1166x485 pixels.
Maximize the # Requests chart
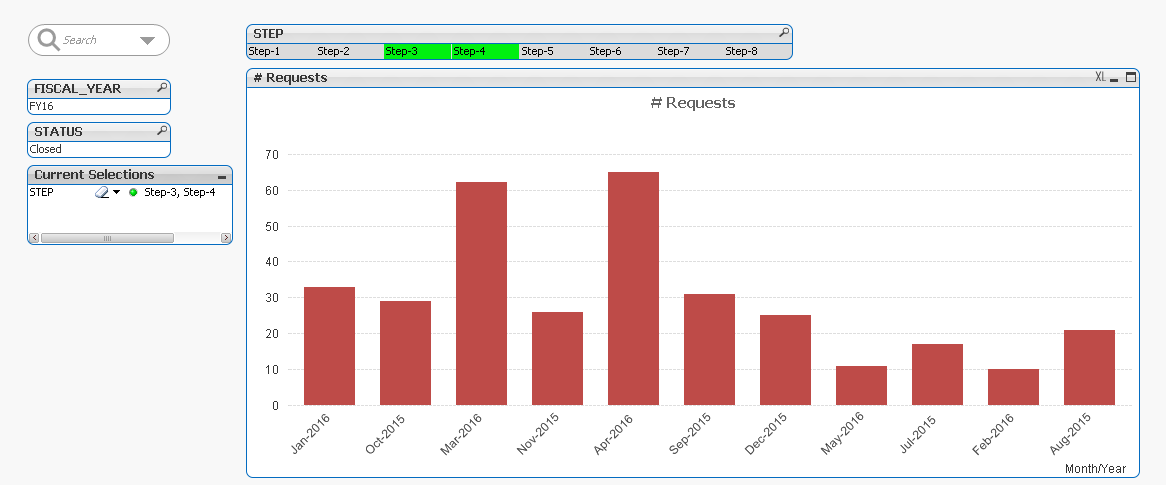(1130, 77)
